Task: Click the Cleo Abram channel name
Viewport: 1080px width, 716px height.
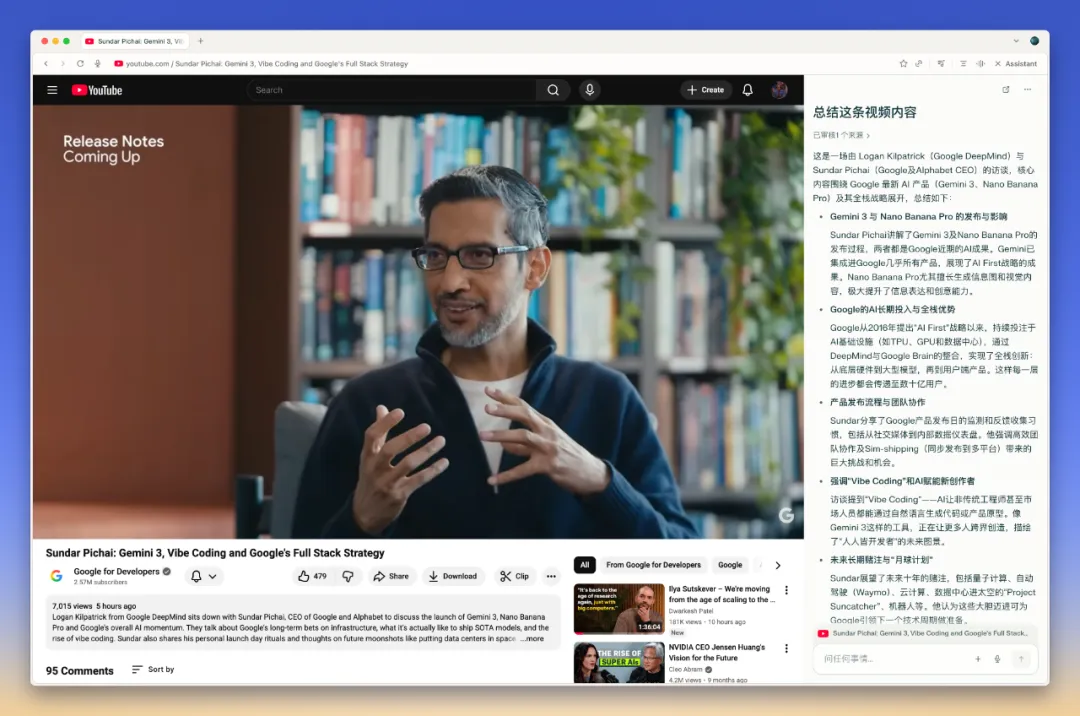Action: tap(685, 669)
